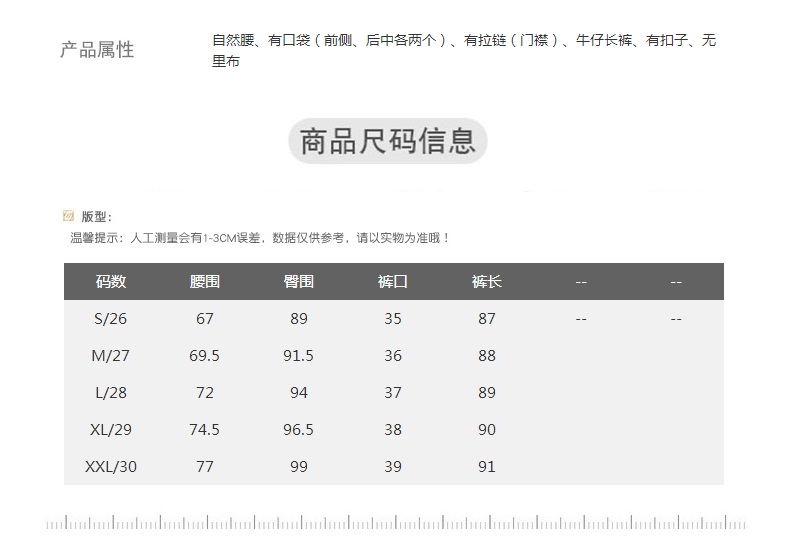
Task: Select the M/27 size cell
Action: (110, 356)
